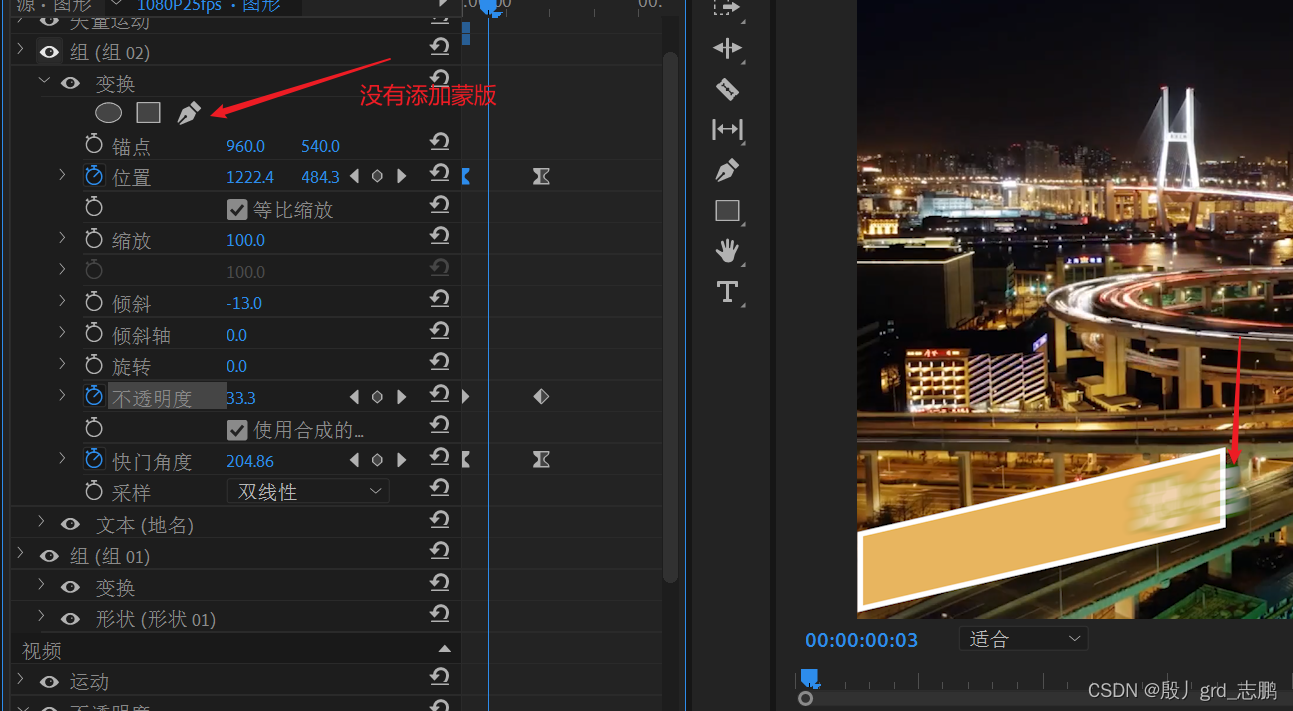This screenshot has height=711, width=1293.
Task: Select the Rectangle shape tool
Action: pyautogui.click(x=728, y=211)
